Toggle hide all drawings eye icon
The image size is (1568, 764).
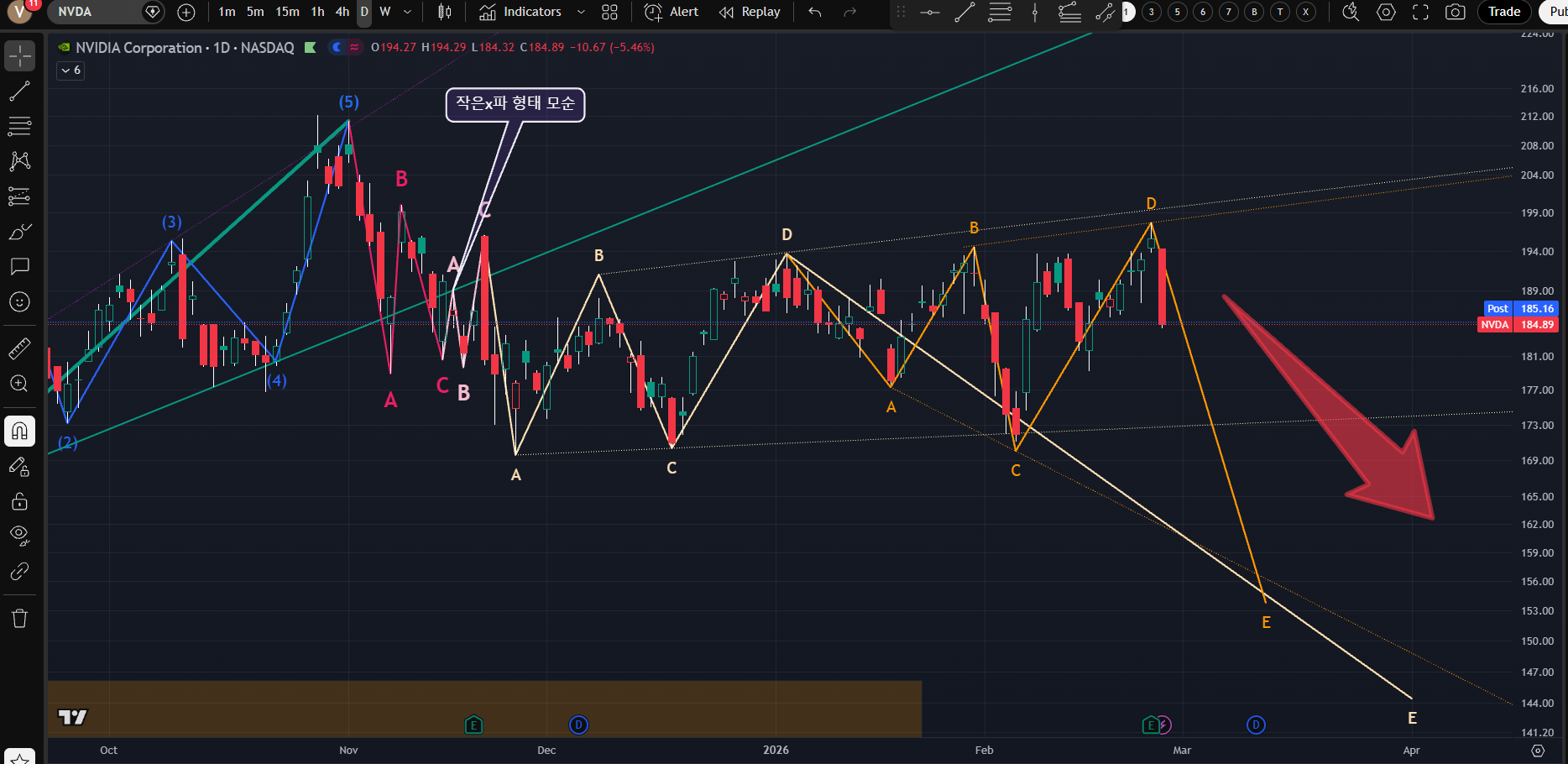click(19, 536)
